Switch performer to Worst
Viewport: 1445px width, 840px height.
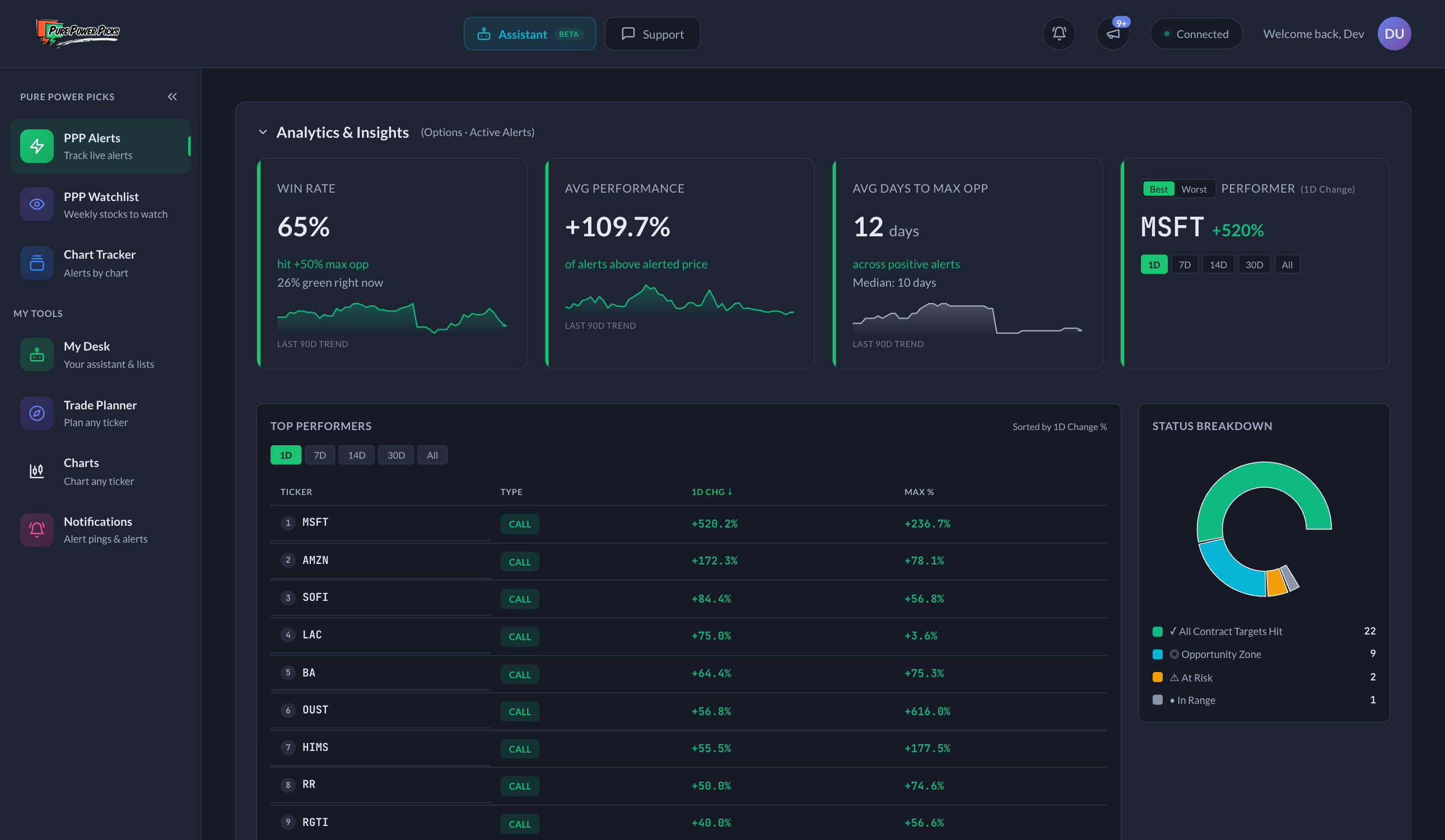[1194, 189]
